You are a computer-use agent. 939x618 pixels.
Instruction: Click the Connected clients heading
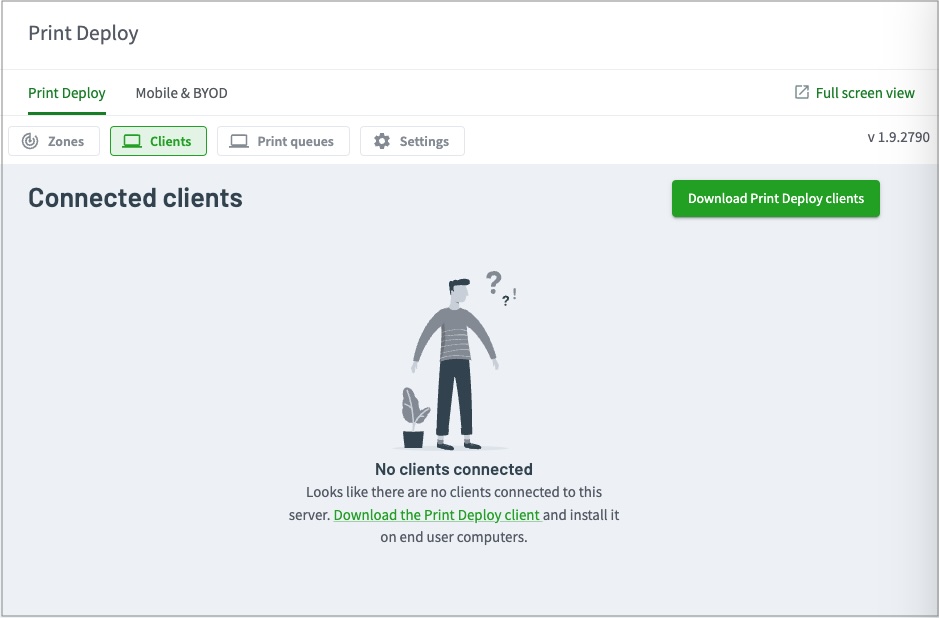[135, 198]
